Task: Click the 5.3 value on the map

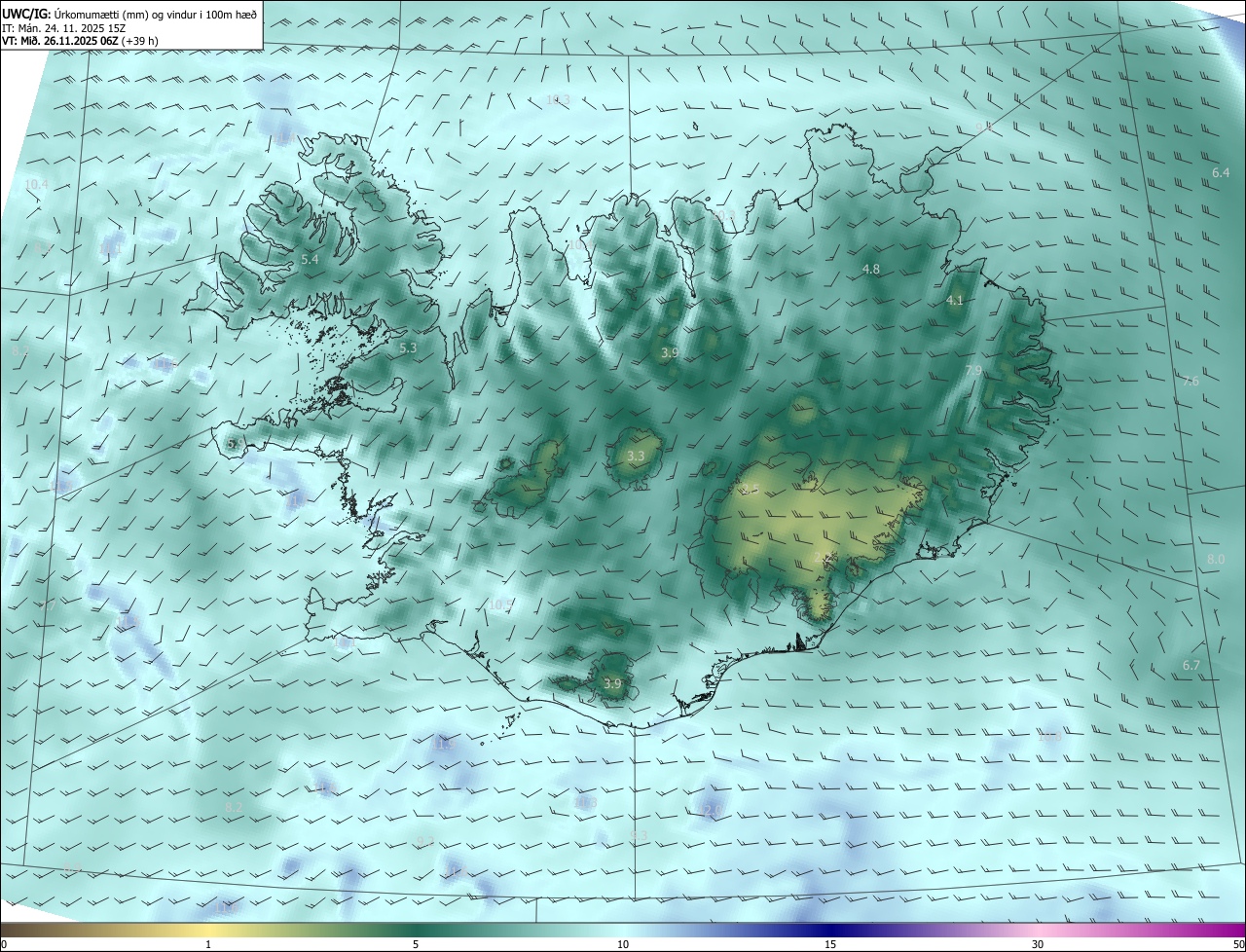Action: tap(408, 348)
